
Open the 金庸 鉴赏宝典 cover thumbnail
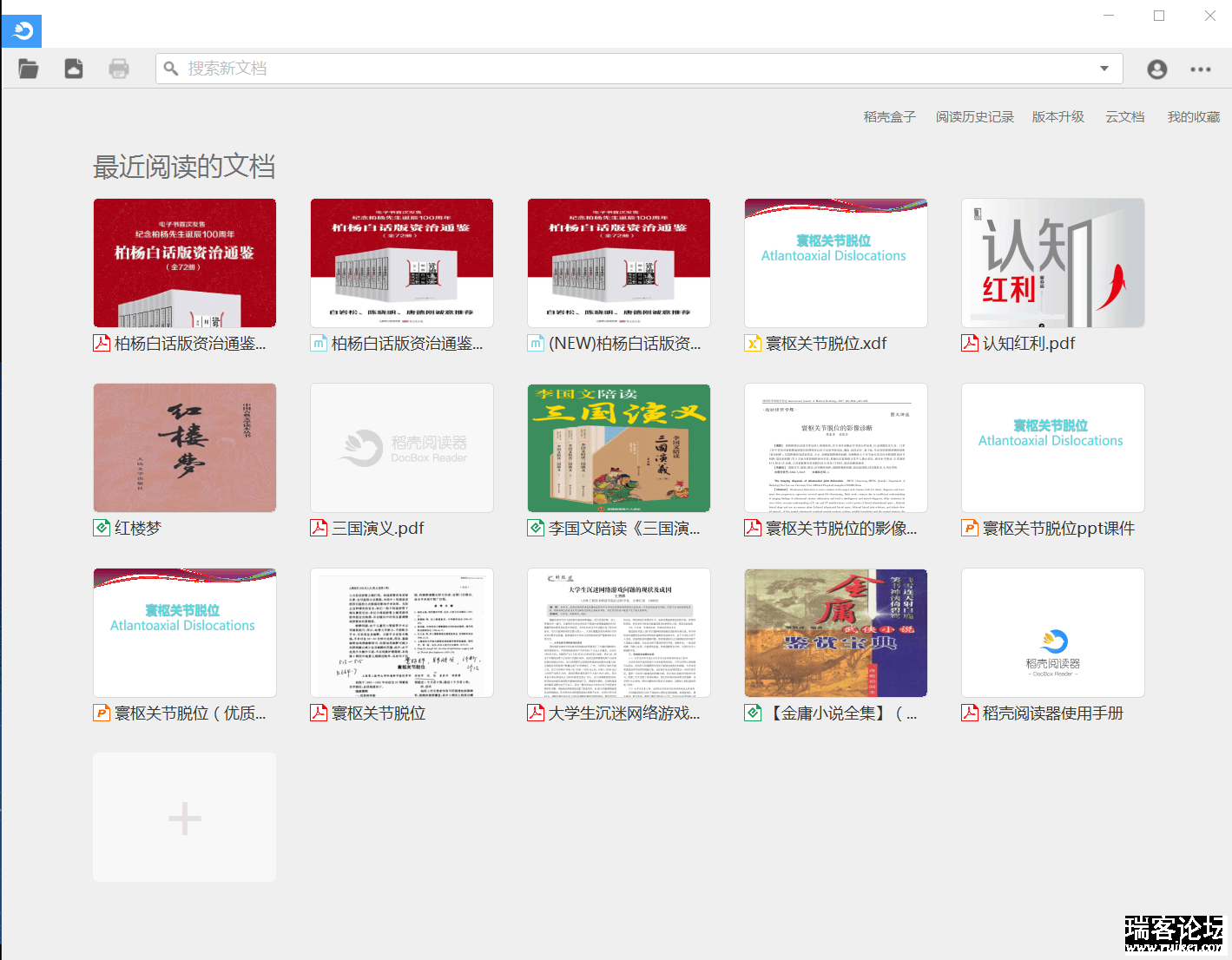point(836,633)
